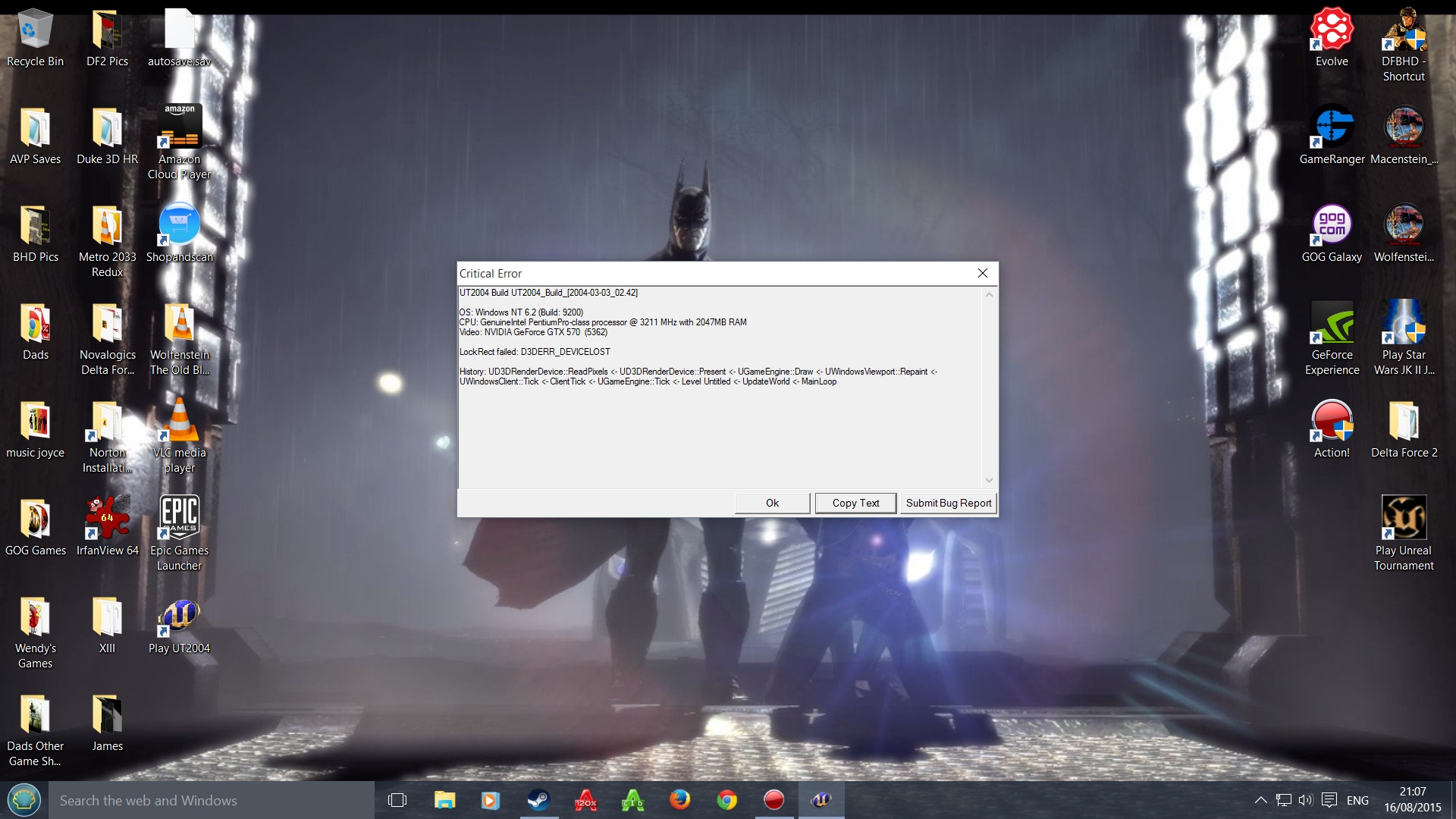Click the UT2004 Build version line

(x=548, y=293)
